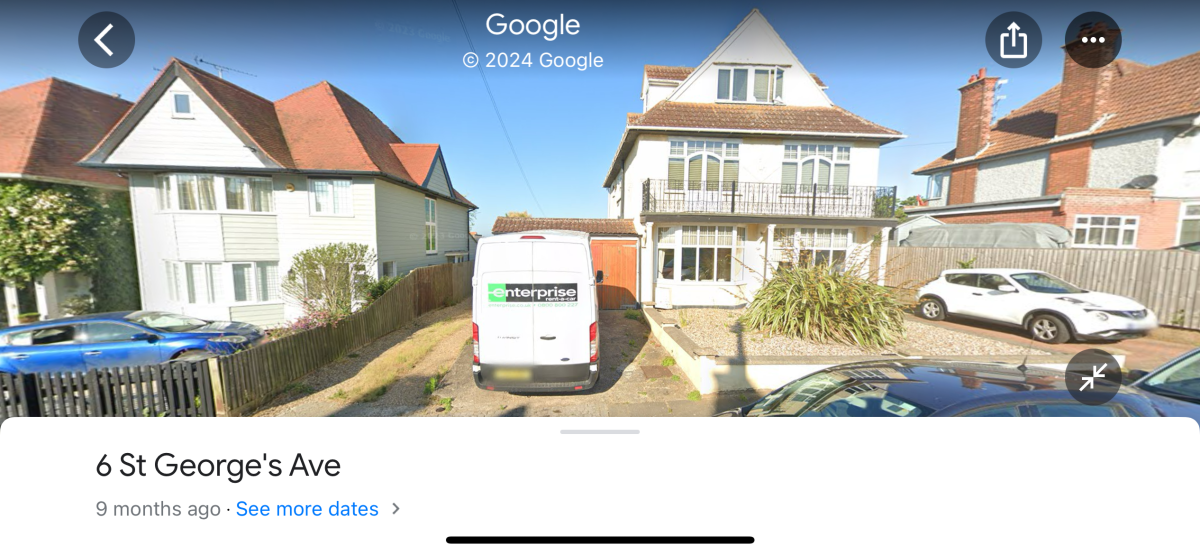
Task: Tap the Google logo watermark
Action: tap(533, 25)
